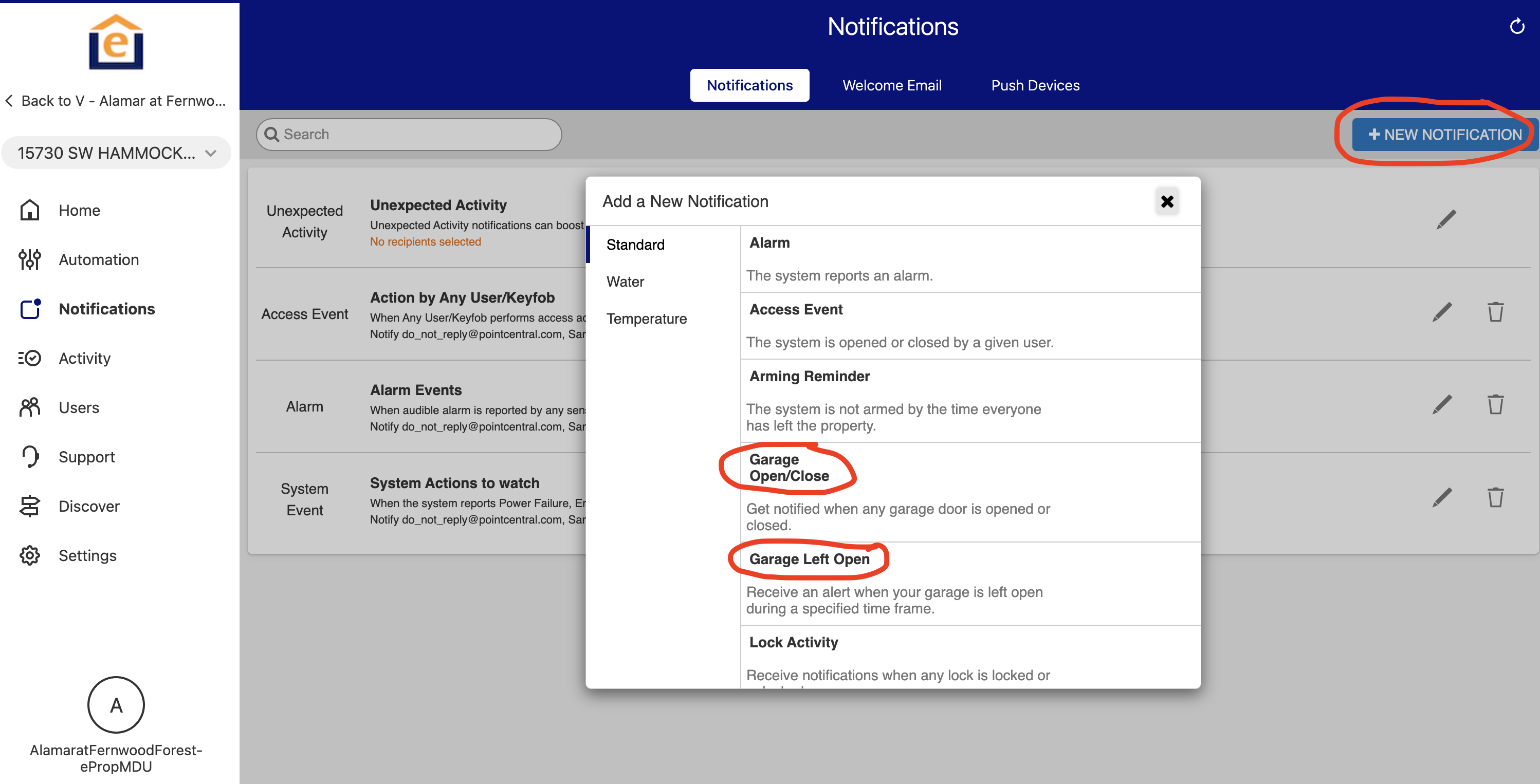Screen dimensions: 1540x784
Task: Go back to V - Alamar at Fernwood
Action: (116, 101)
